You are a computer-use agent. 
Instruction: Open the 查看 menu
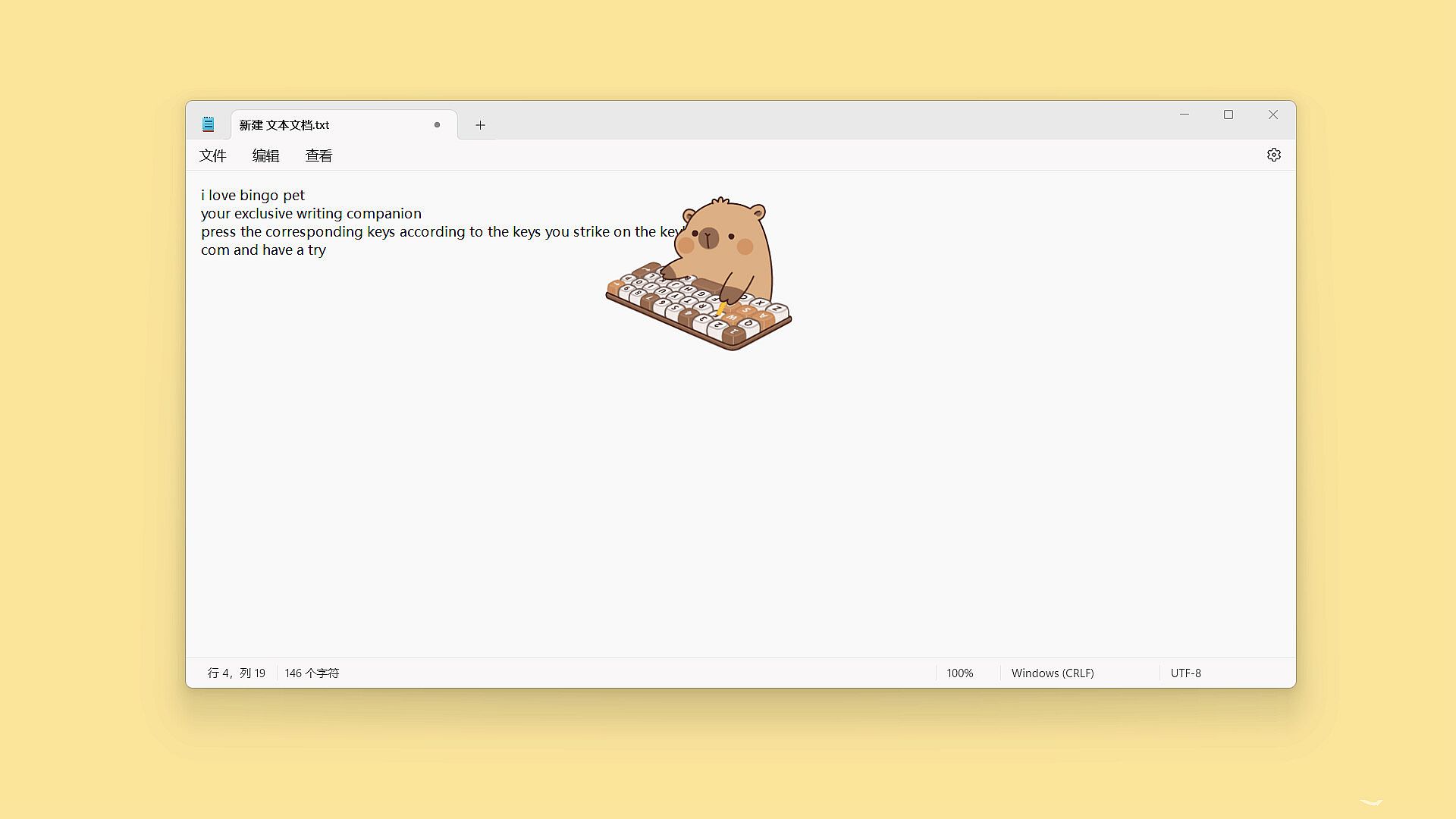click(318, 156)
